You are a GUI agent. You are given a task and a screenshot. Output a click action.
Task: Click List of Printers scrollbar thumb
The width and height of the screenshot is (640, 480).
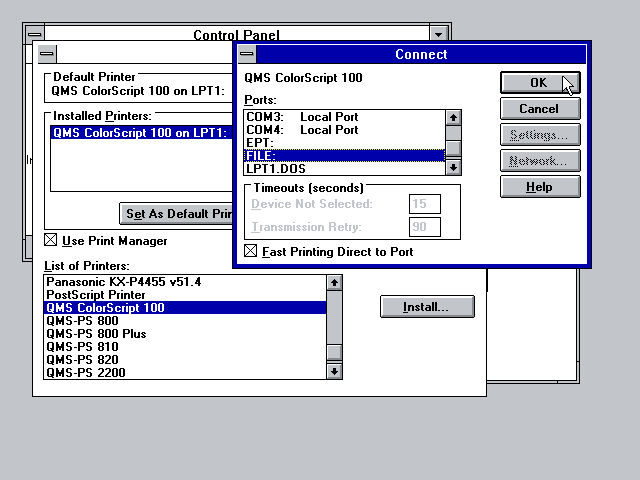pyautogui.click(x=334, y=352)
